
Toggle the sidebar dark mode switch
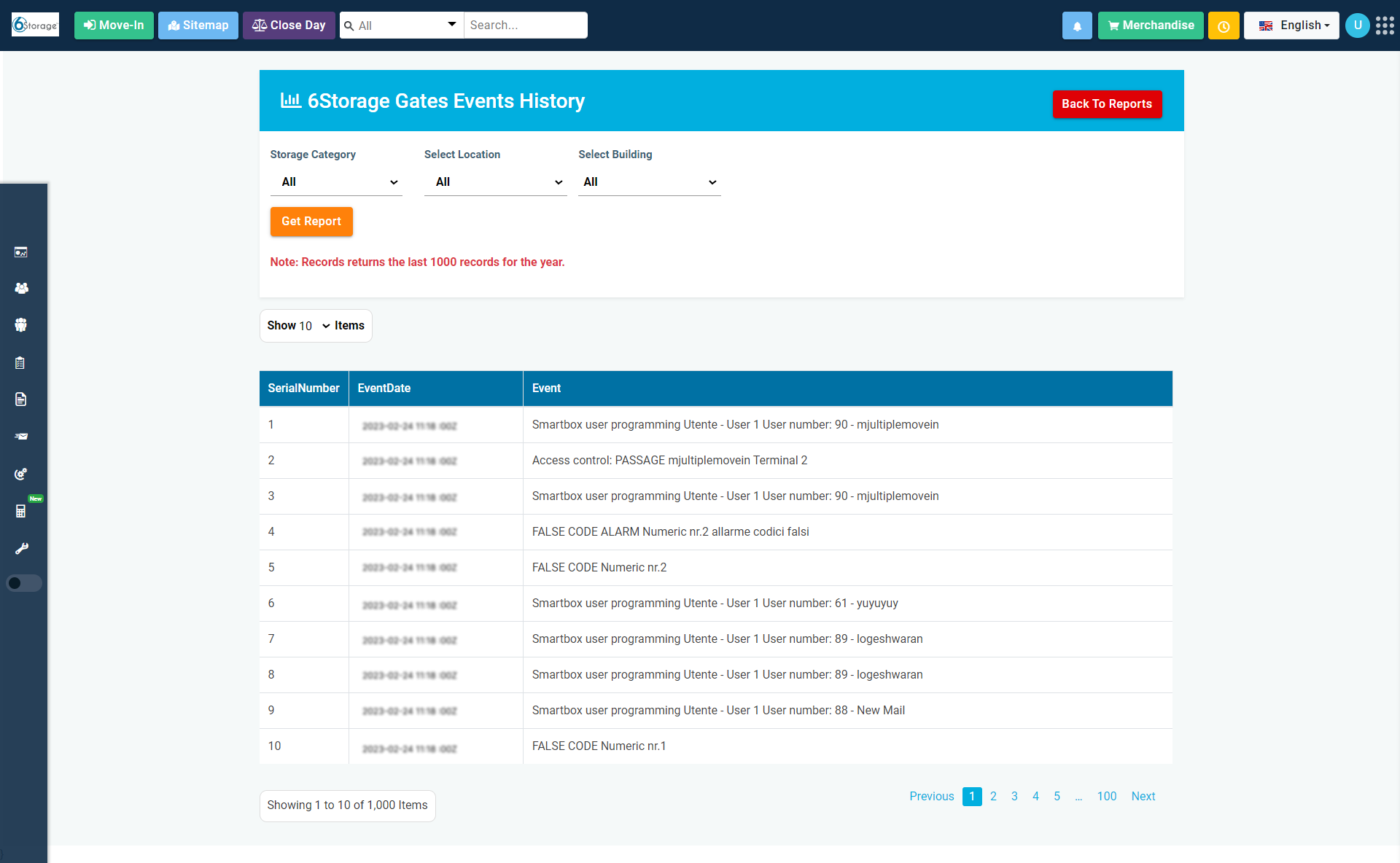point(23,583)
